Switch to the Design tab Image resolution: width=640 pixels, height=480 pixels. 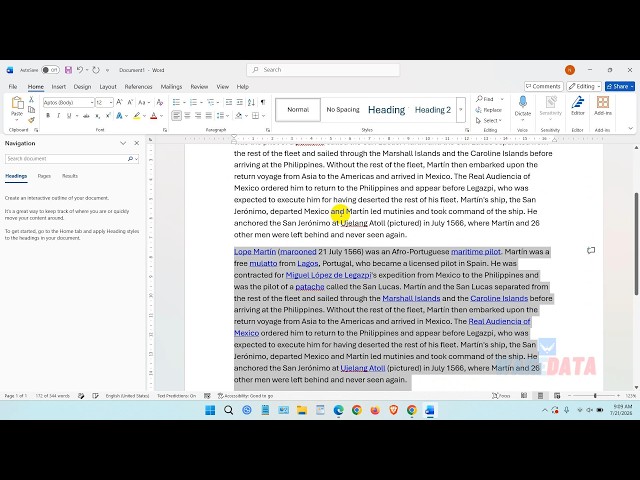(x=82, y=87)
